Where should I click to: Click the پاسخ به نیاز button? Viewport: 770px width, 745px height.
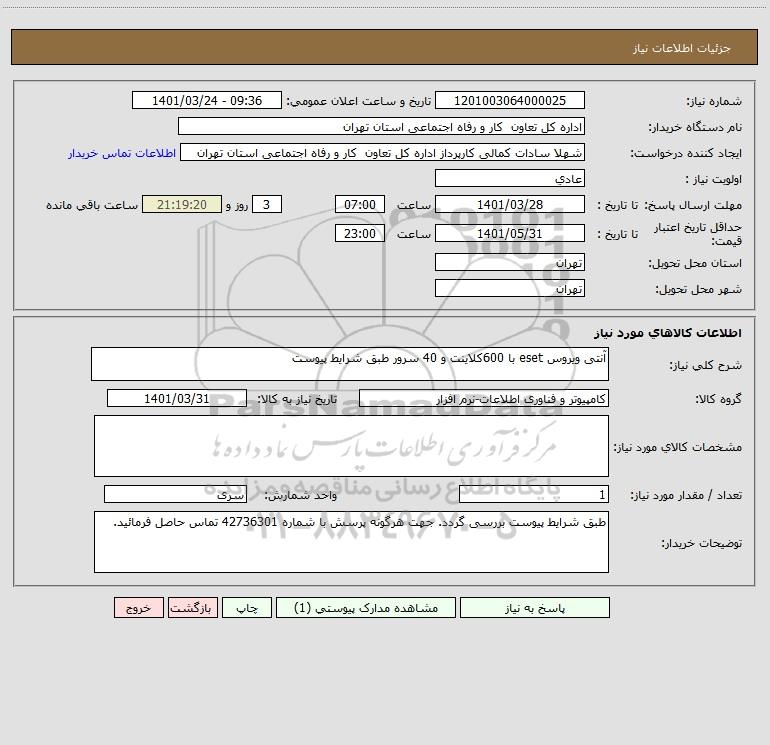click(535, 607)
